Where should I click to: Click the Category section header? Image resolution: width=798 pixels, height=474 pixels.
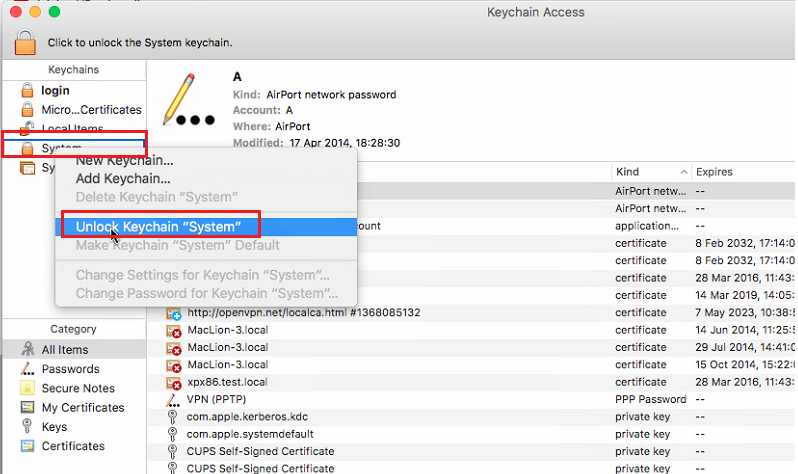coord(73,329)
